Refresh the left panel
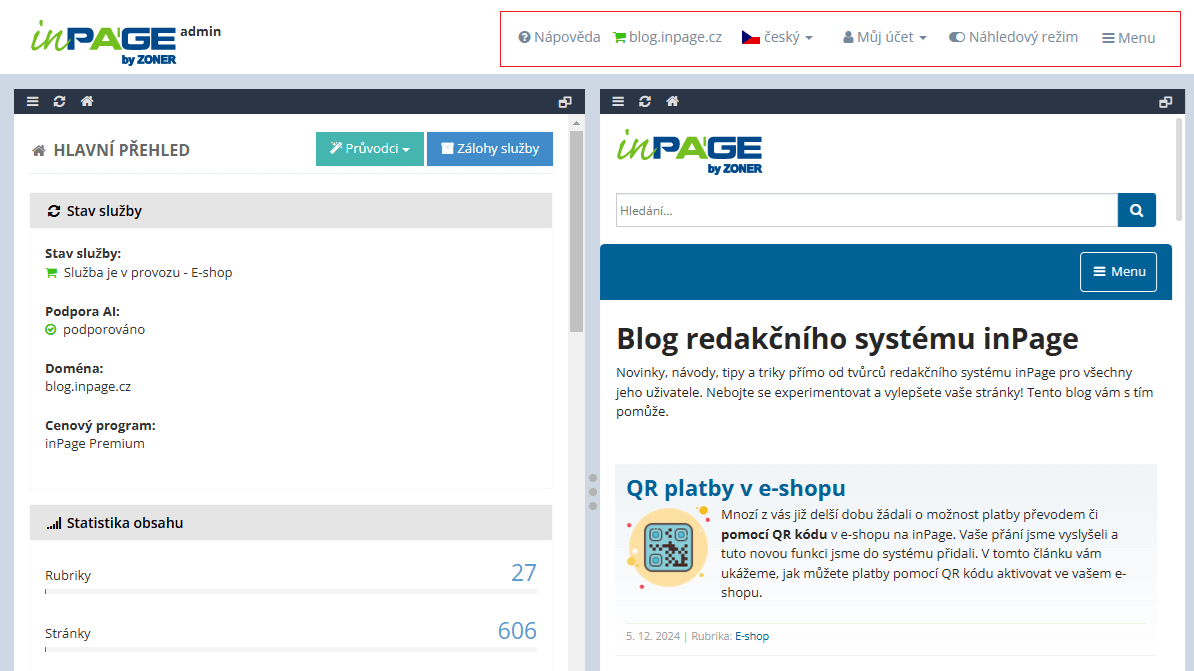This screenshot has width=1194, height=671. [59, 101]
